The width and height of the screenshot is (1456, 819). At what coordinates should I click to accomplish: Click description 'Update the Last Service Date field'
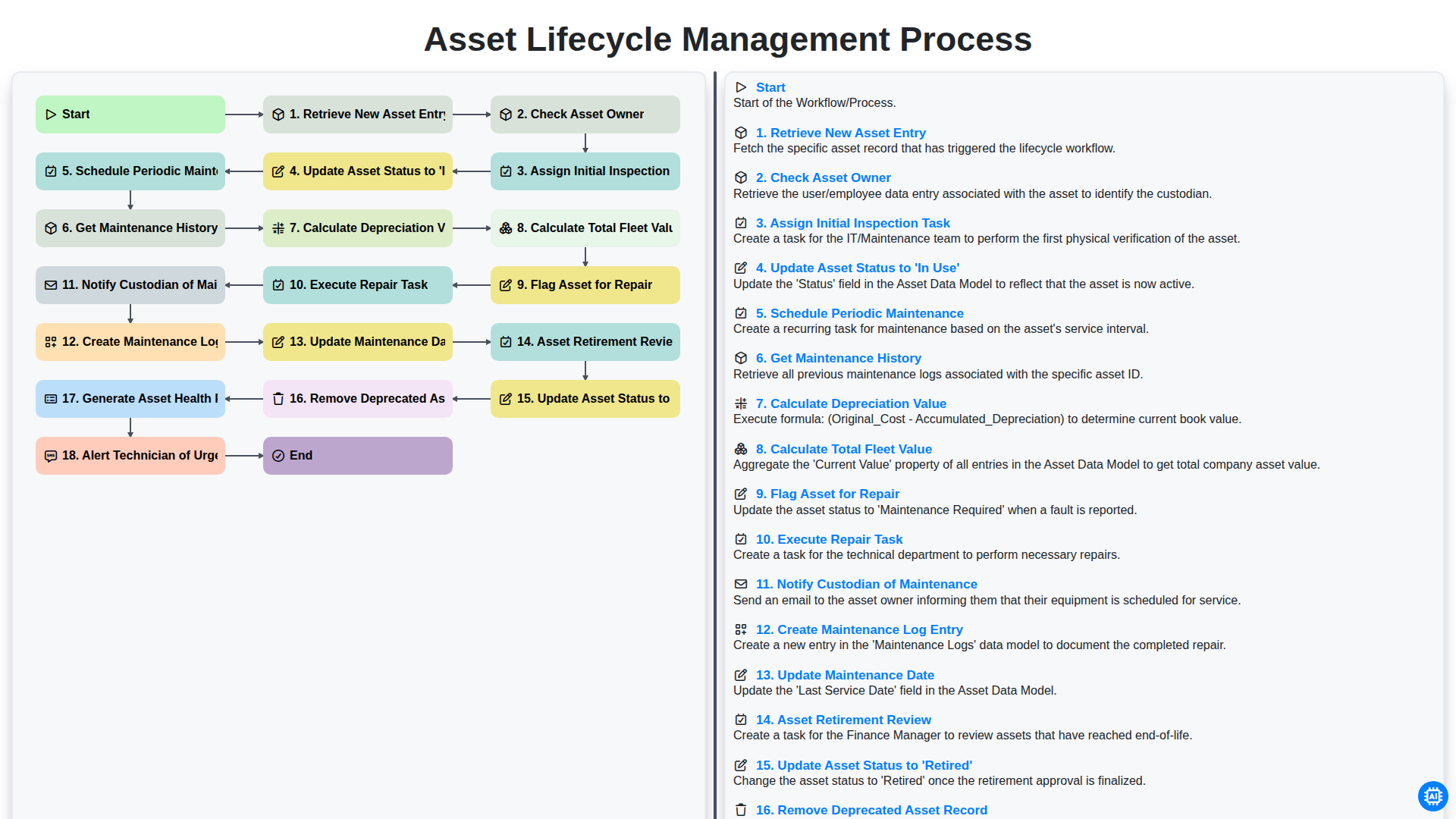pyautogui.click(x=895, y=691)
